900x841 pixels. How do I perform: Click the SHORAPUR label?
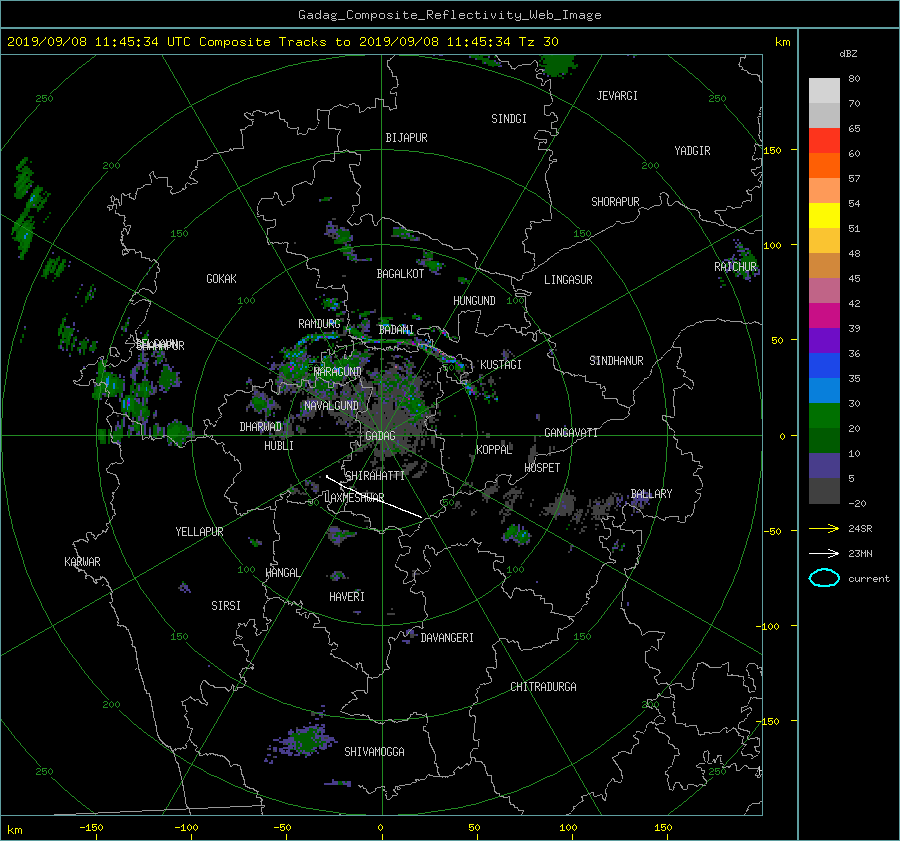point(615,202)
